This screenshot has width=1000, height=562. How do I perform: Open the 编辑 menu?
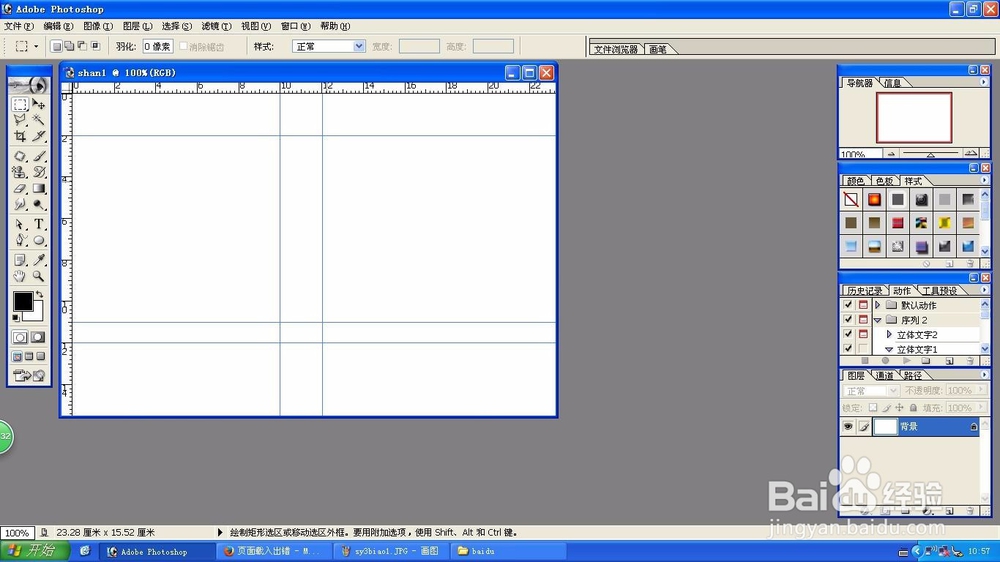point(58,26)
